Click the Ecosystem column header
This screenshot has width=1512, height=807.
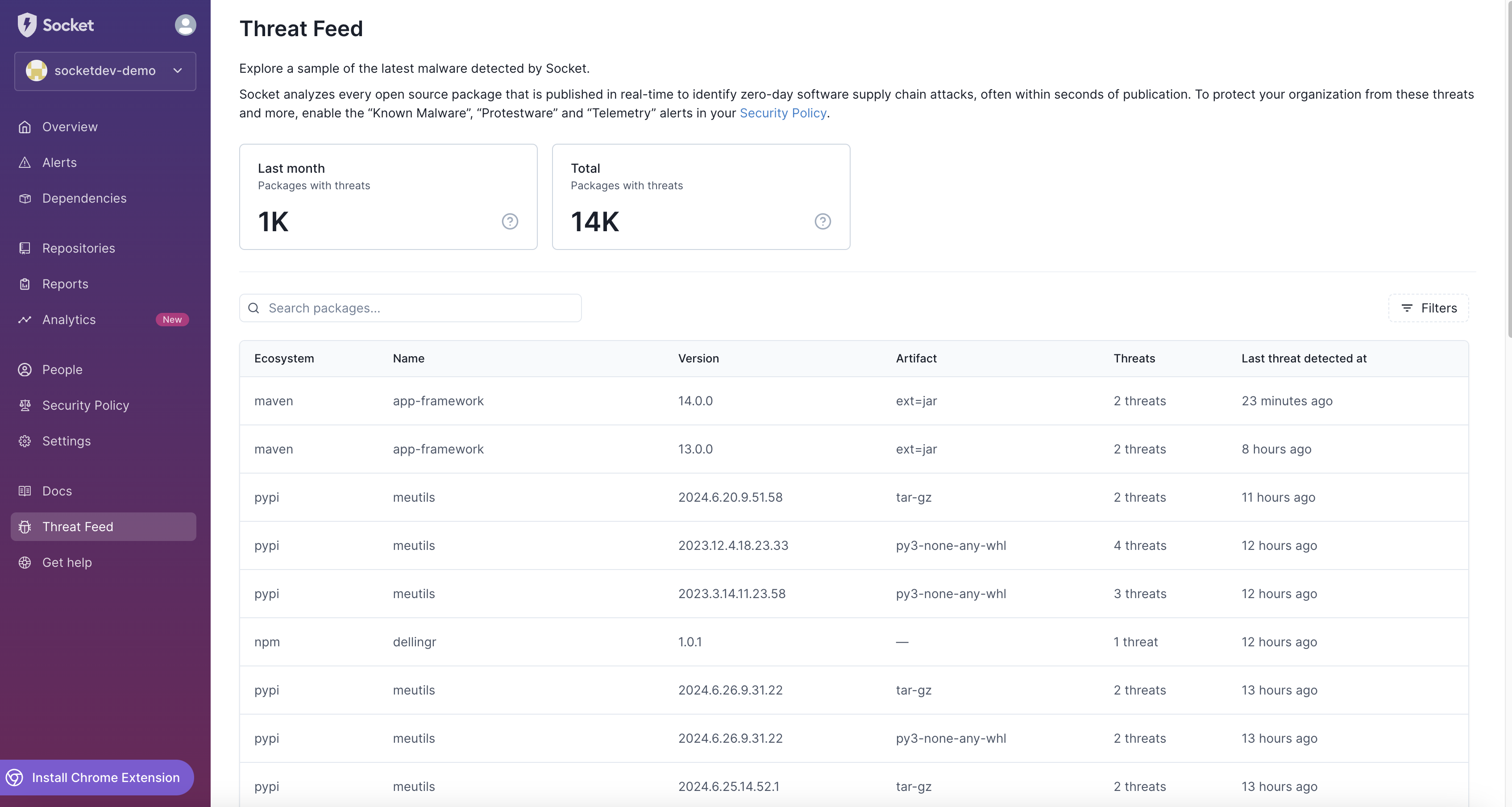[x=284, y=358]
